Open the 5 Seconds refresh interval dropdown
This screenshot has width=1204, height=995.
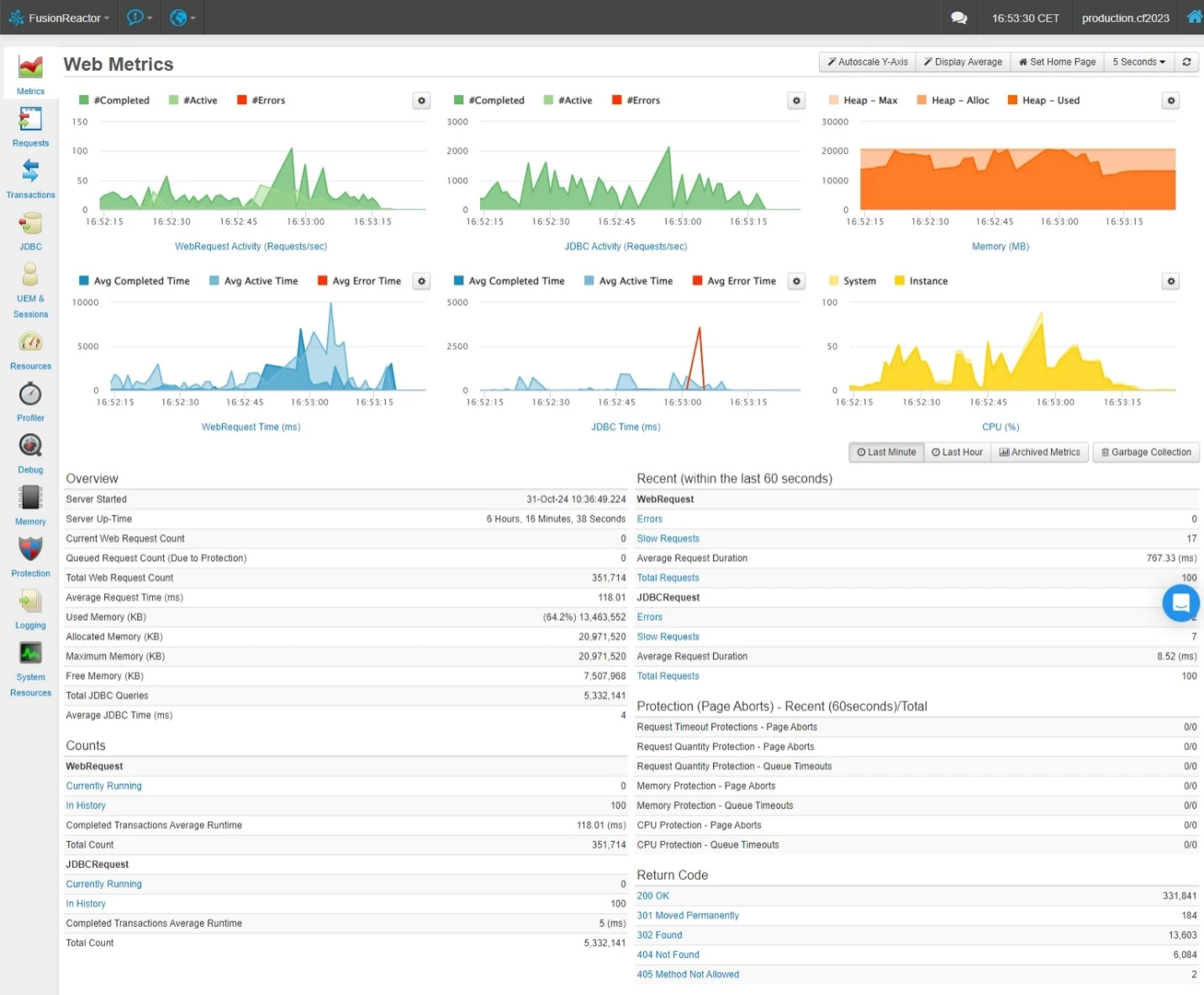coord(1139,62)
